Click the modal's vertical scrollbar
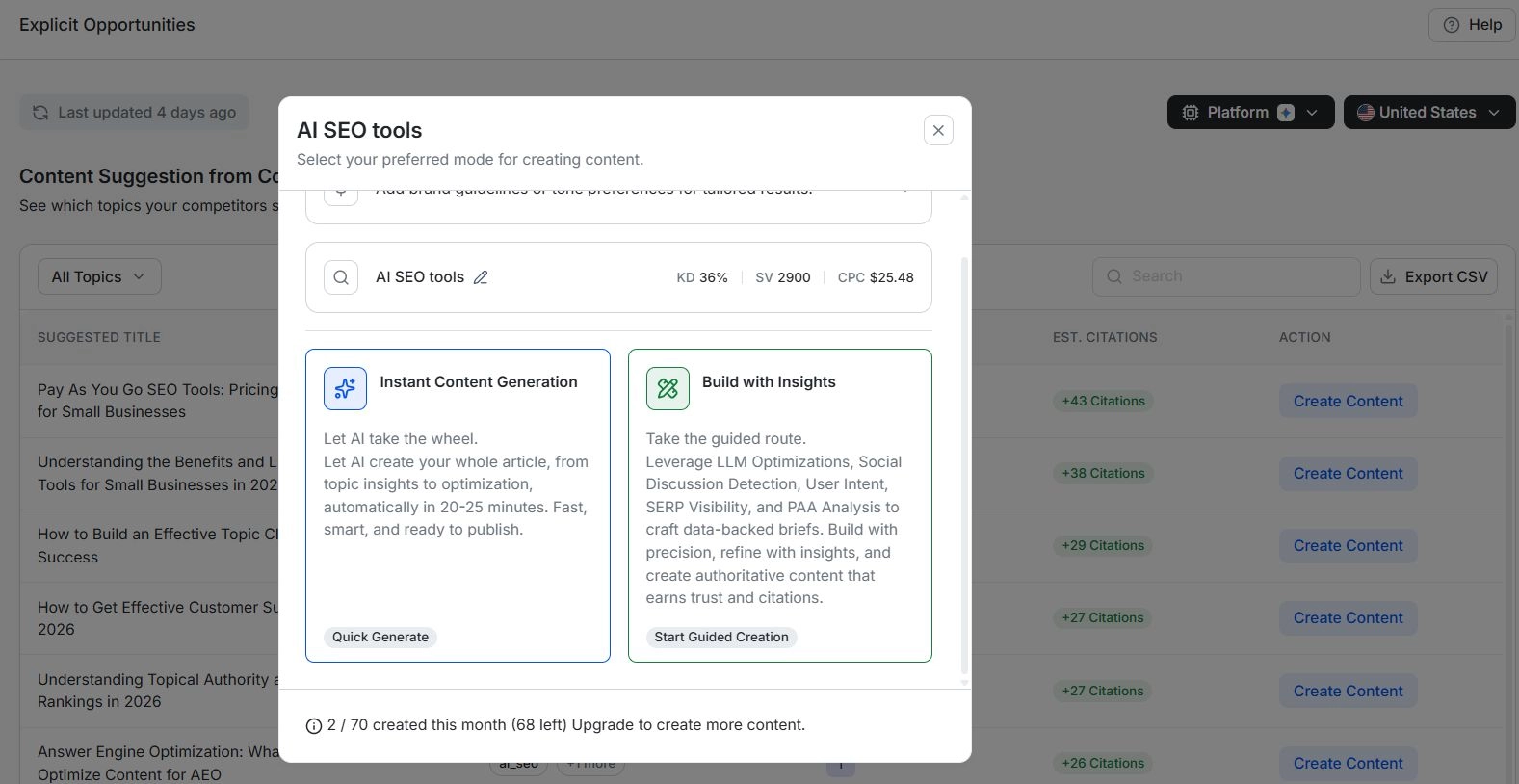Image resolution: width=1519 pixels, height=784 pixels. [x=964, y=462]
